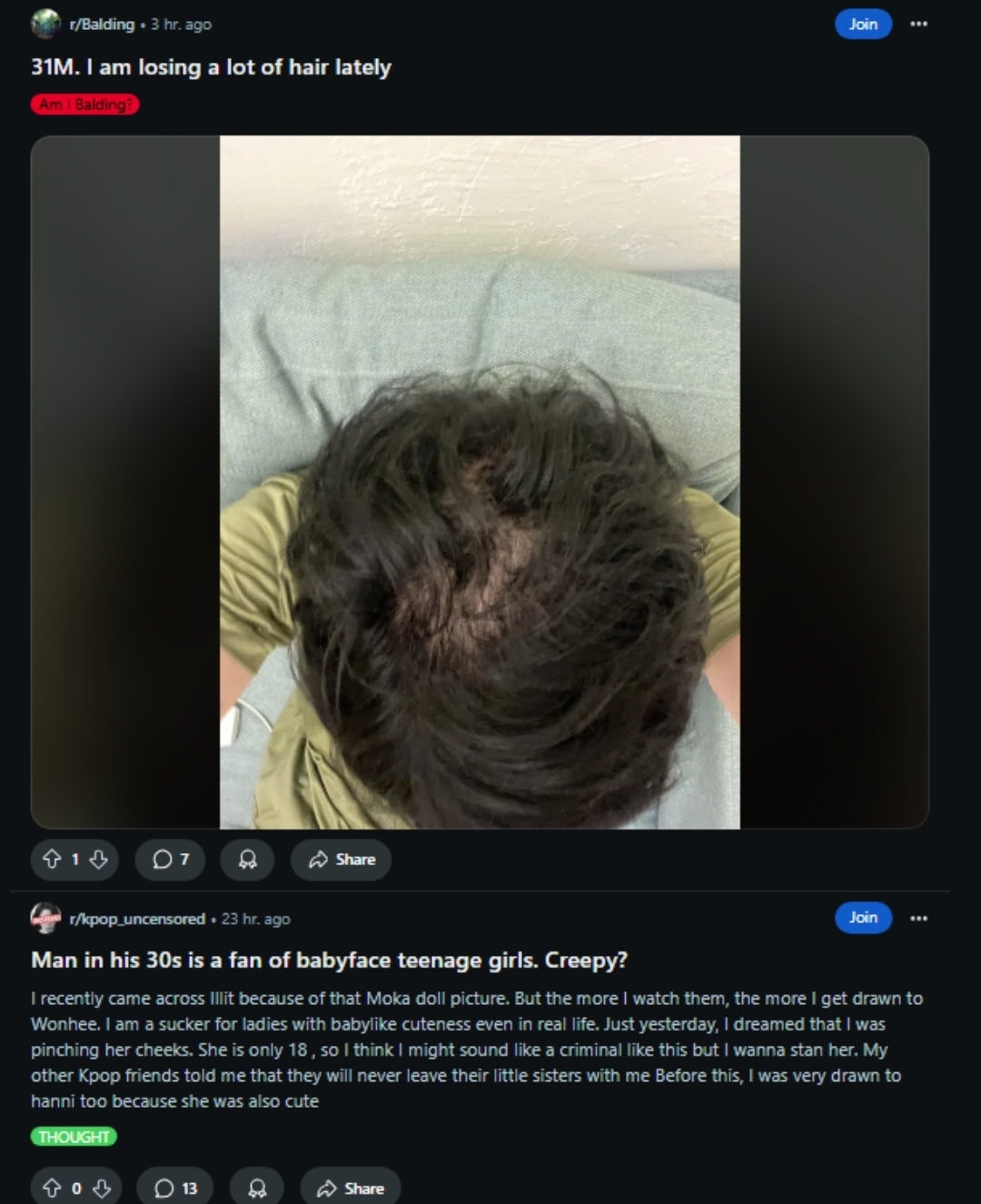This screenshot has width=981, height=1204.
Task: Open the top-of-head hair photo
Action: [480, 483]
